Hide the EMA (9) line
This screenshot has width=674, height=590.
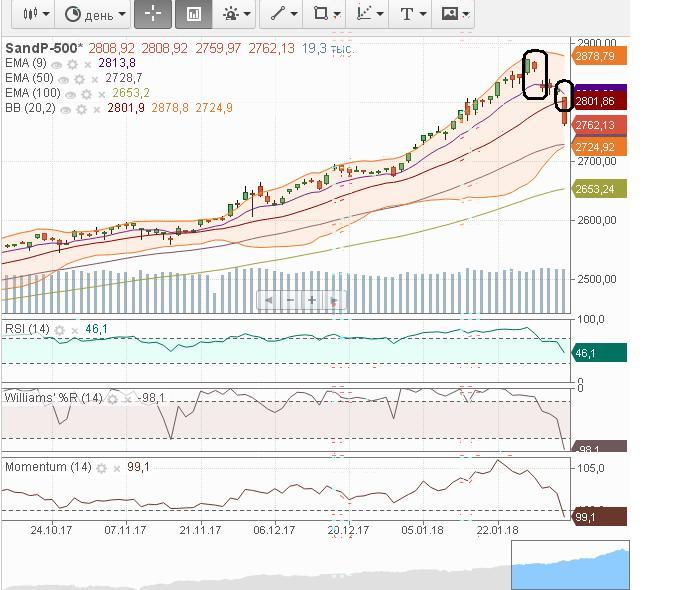coord(56,65)
